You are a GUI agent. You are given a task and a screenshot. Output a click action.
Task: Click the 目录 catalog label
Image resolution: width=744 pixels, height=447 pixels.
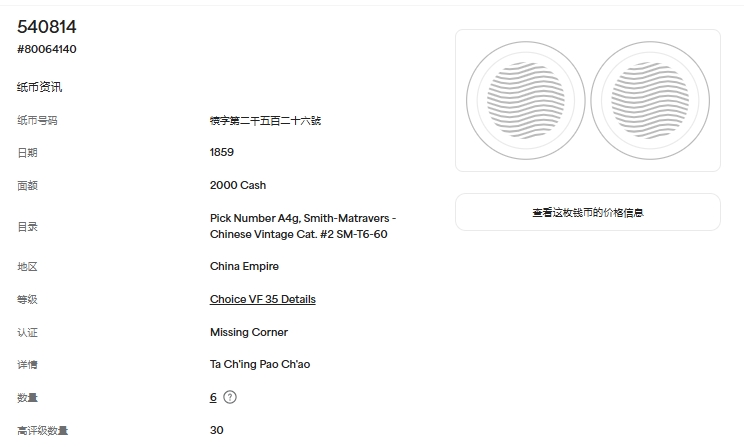[x=27, y=226]
